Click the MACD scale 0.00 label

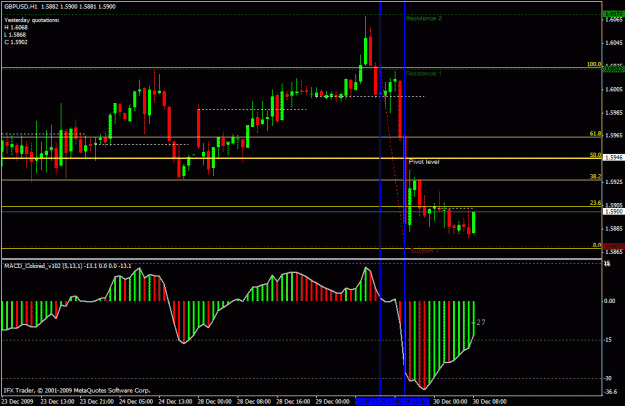coord(610,301)
